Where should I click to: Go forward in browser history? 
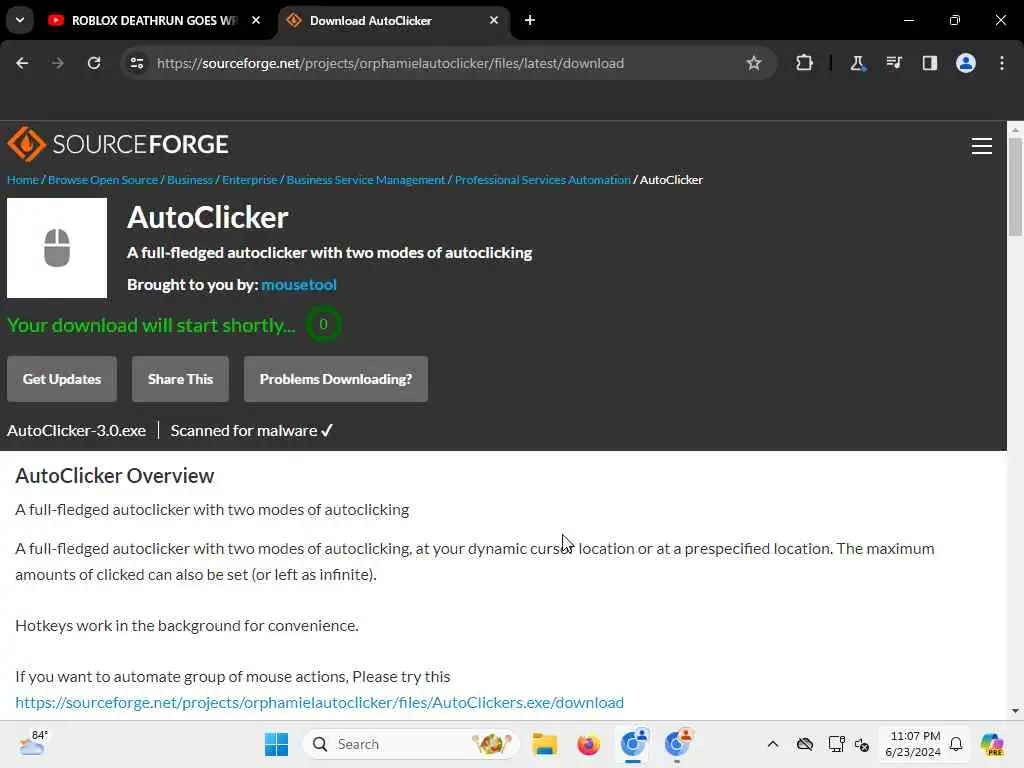pos(57,63)
